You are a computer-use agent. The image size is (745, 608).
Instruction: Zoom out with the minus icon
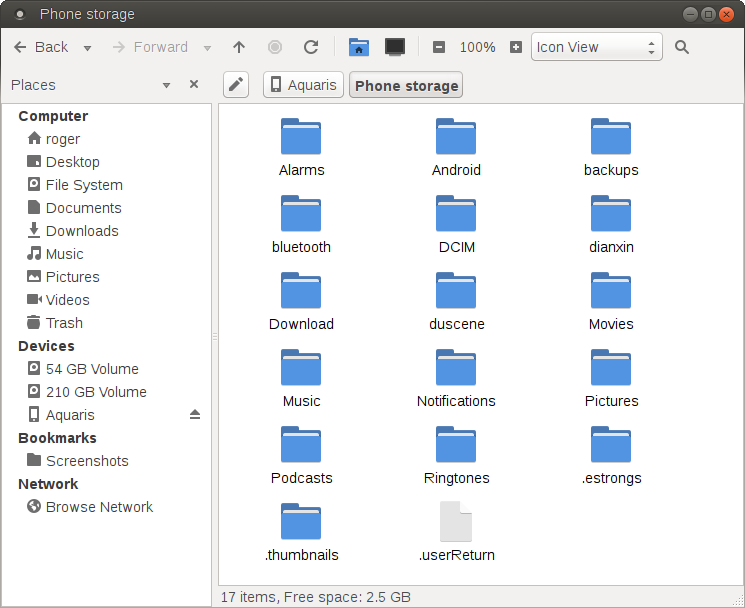tap(439, 47)
